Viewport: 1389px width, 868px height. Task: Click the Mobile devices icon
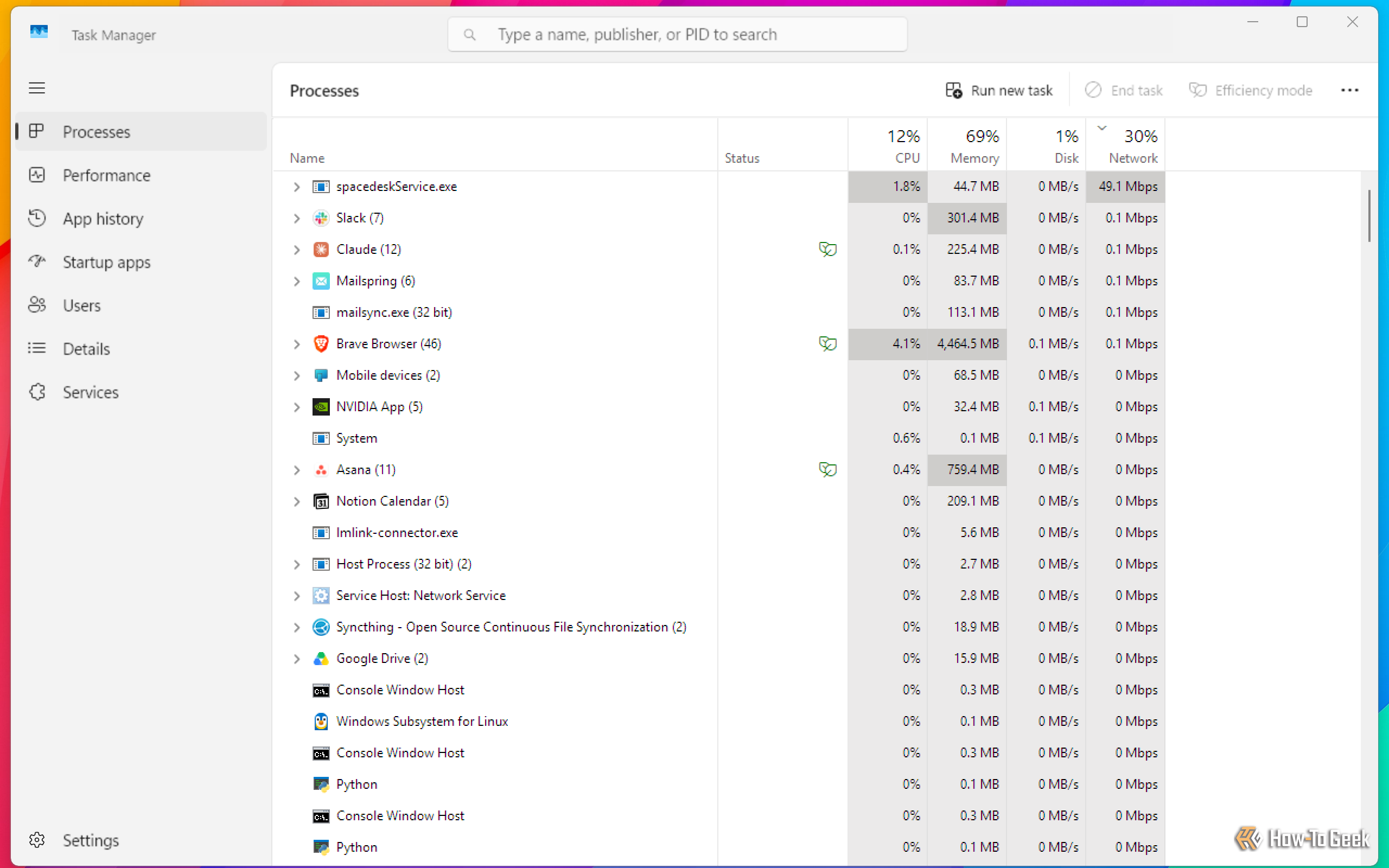coord(321,375)
